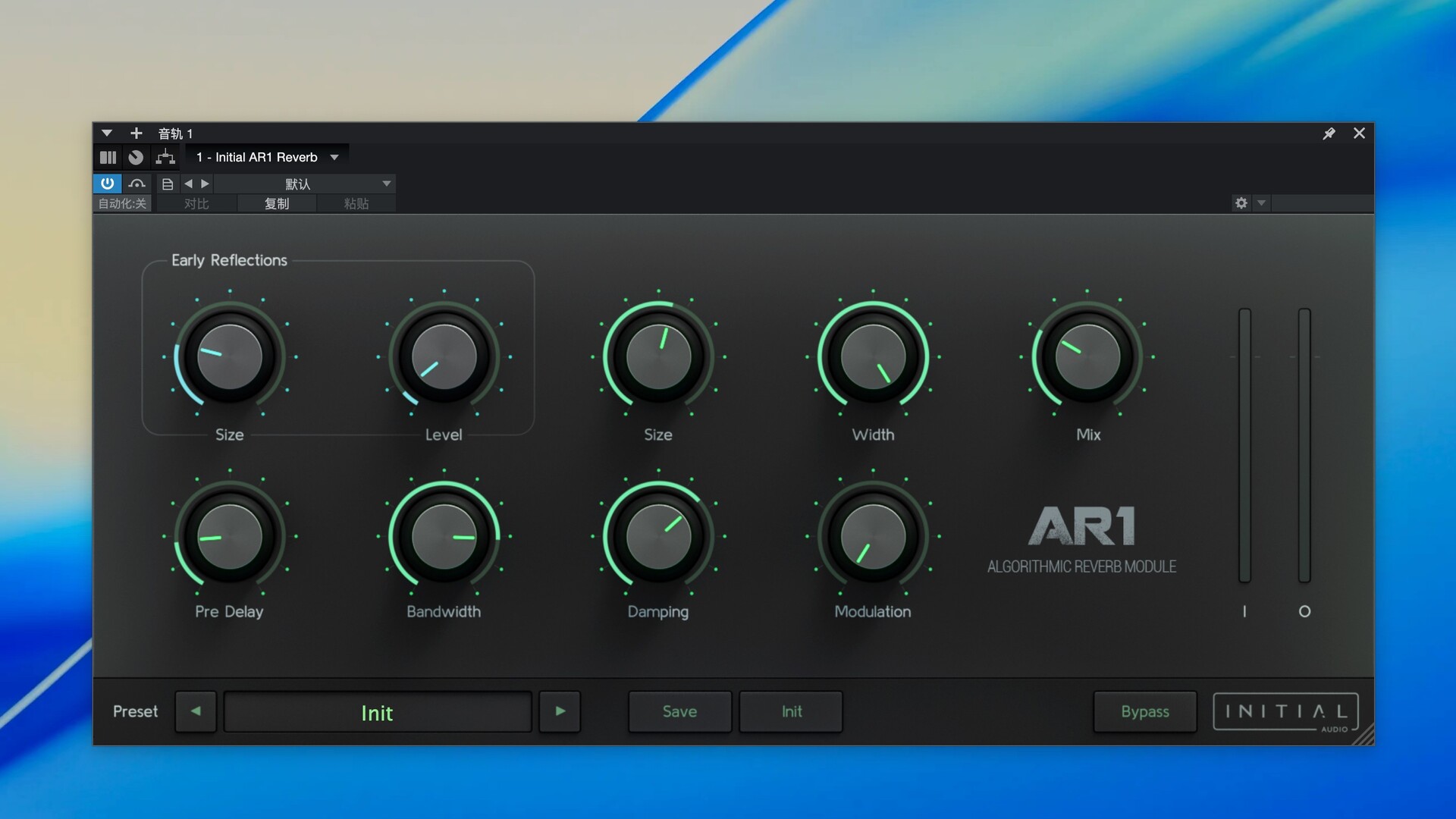
Task: Go to previous host preset arrow
Action: [188, 184]
